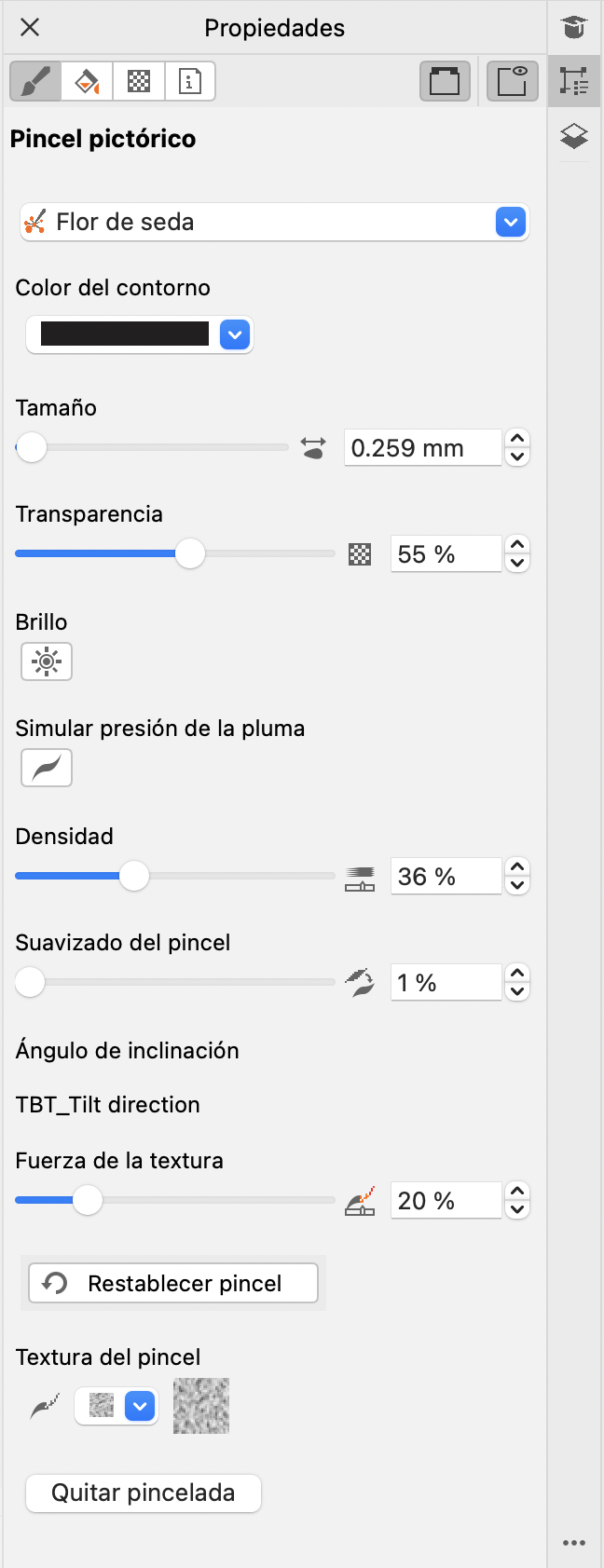604x1568 pixels.
Task: Click the density bristle icon
Action: click(360, 878)
